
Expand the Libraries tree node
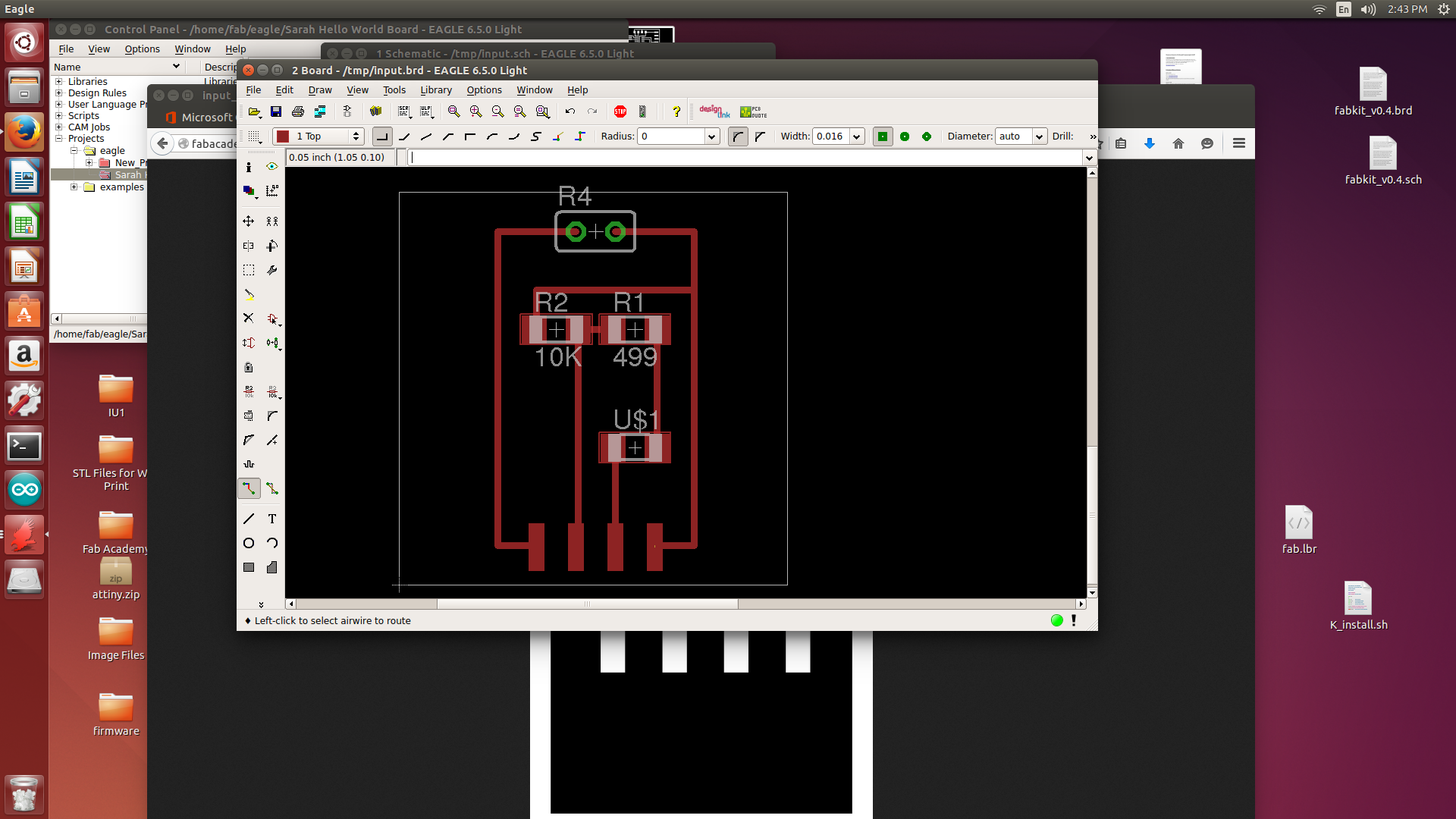59,82
